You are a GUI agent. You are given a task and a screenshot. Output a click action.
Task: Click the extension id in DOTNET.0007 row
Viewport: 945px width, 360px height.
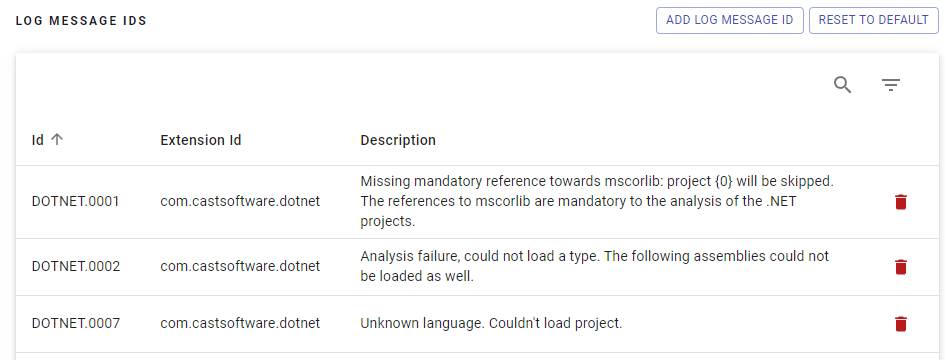click(x=240, y=323)
